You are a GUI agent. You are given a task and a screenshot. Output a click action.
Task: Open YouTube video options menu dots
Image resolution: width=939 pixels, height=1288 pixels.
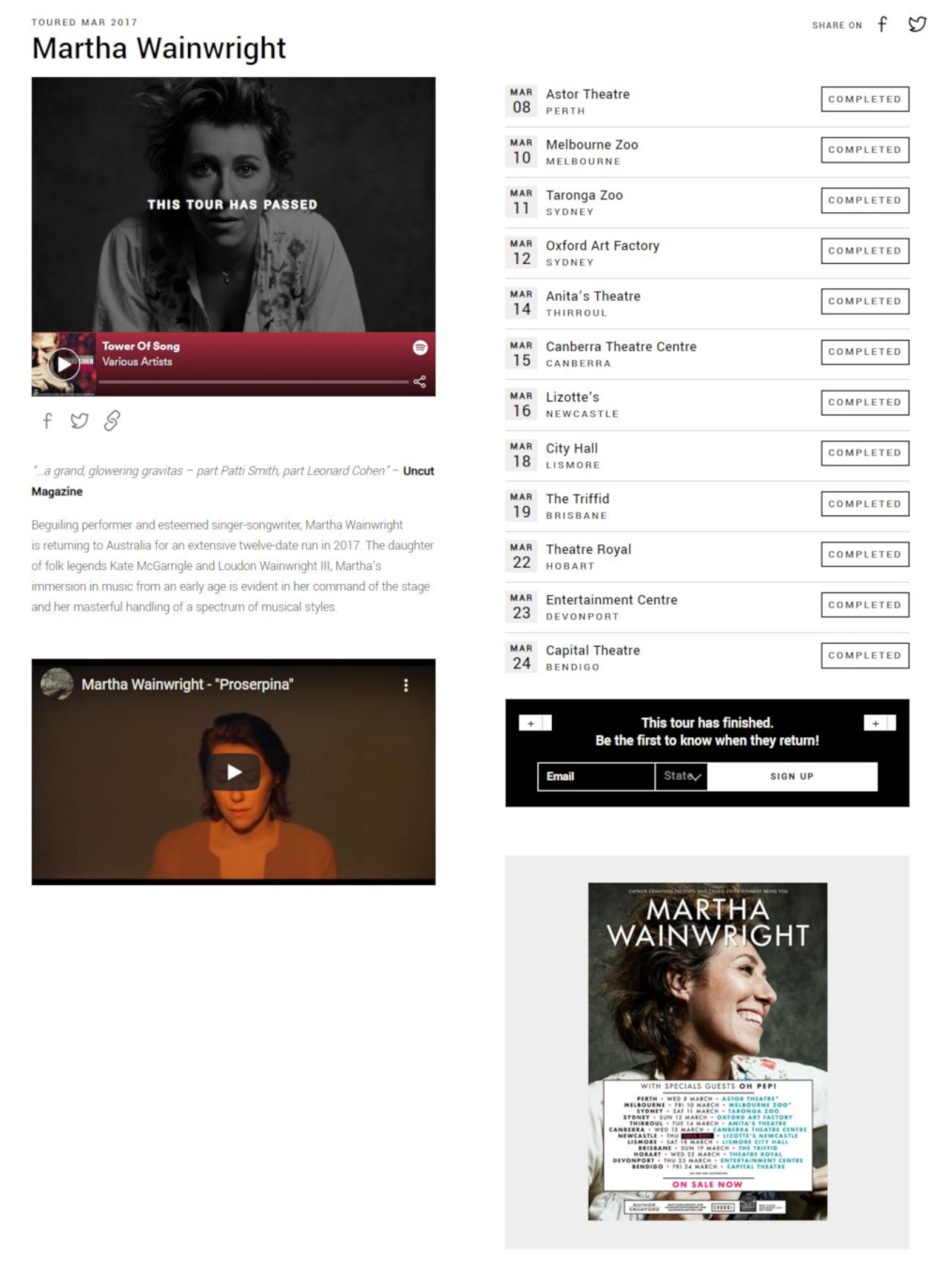tap(406, 685)
